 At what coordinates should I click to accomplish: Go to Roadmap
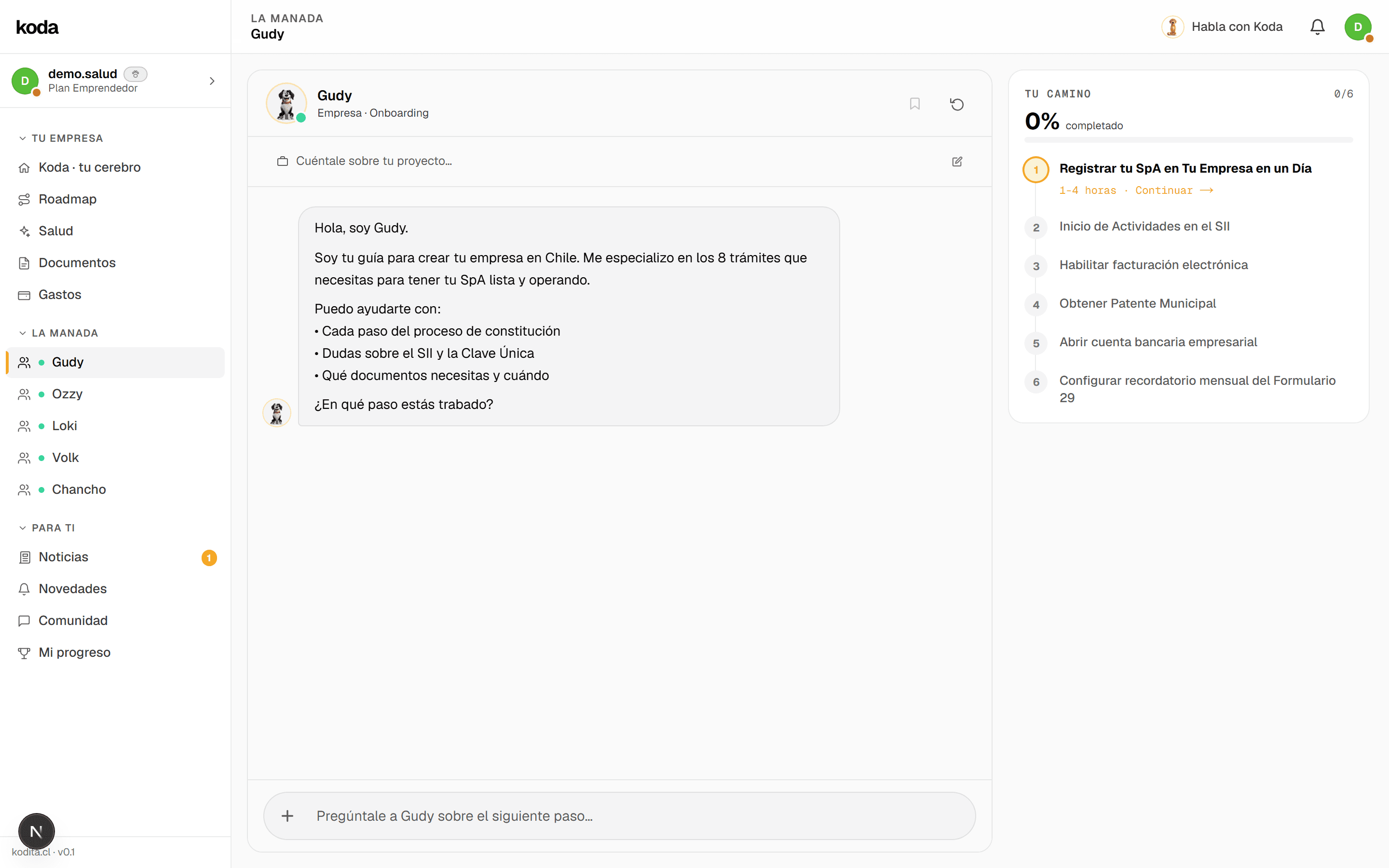click(115, 199)
